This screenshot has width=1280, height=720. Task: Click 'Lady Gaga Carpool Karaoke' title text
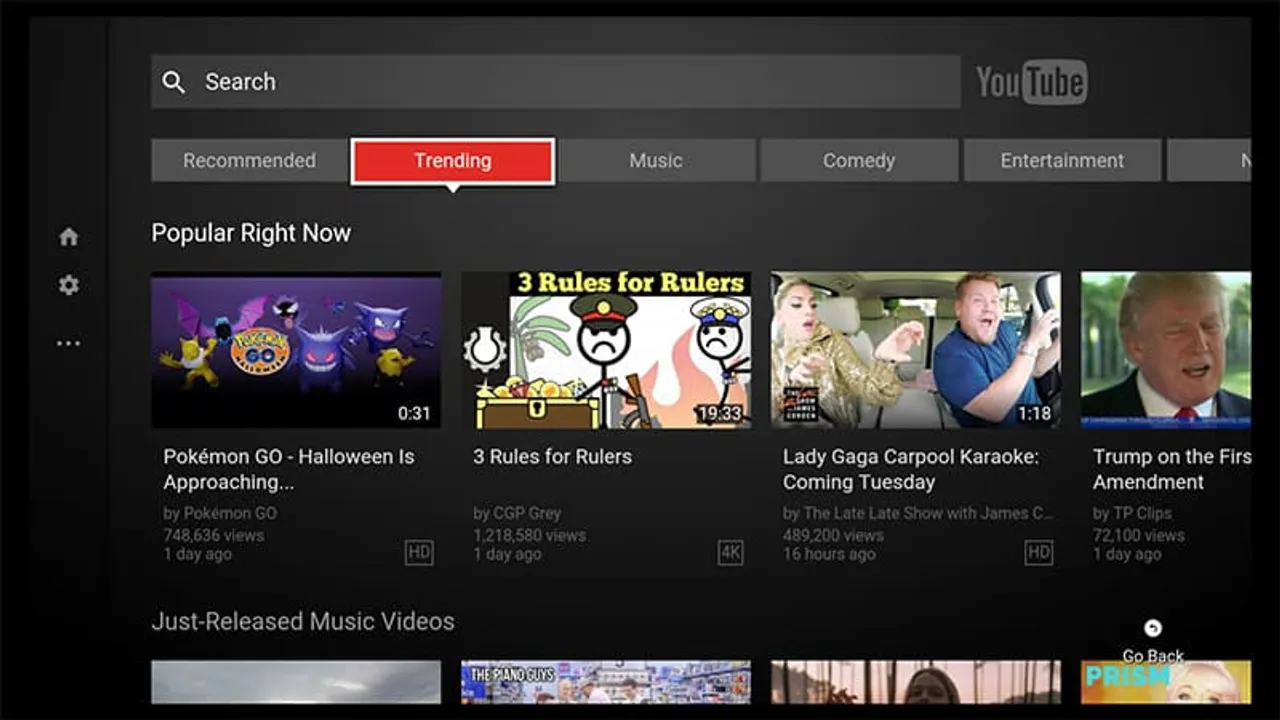[911, 469]
